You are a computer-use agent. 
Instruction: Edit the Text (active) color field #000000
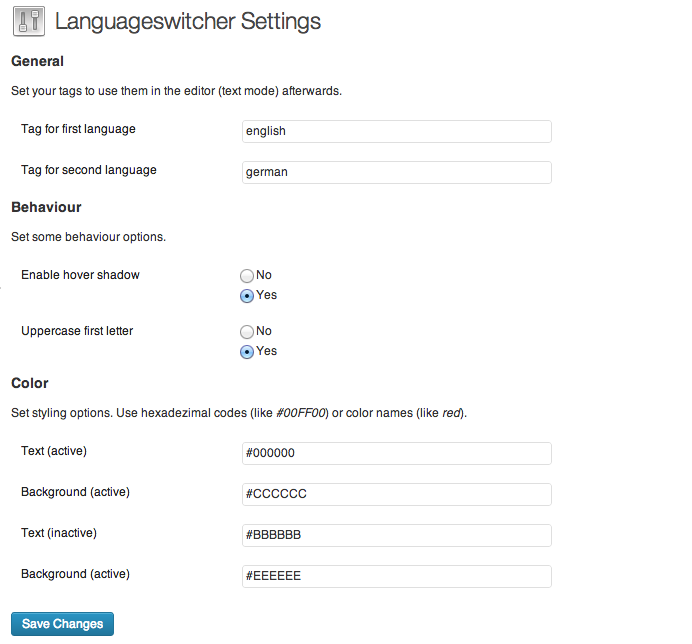tap(396, 453)
